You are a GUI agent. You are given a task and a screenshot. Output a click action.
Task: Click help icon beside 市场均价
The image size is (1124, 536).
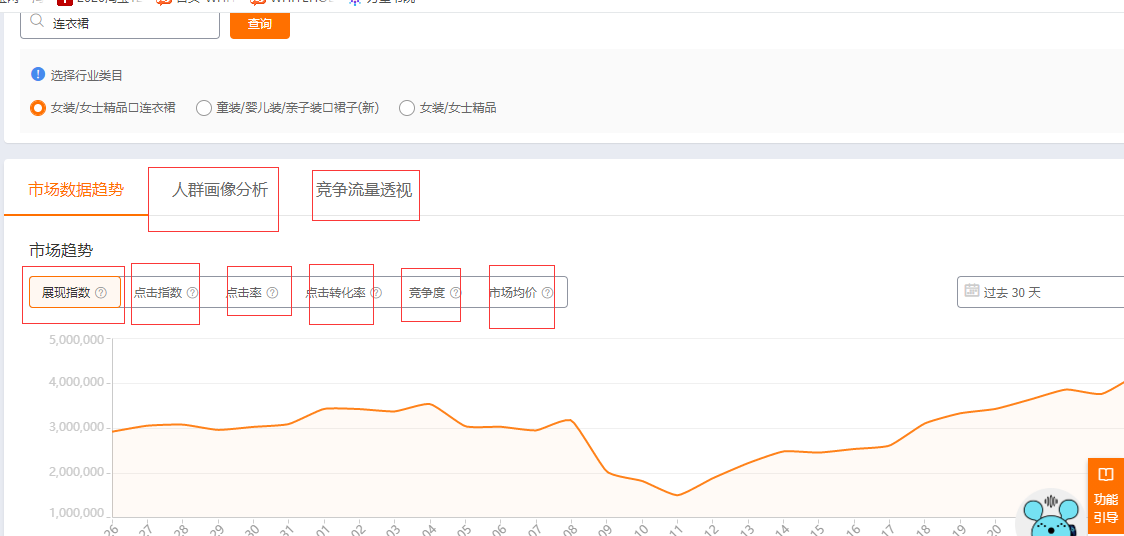[547, 292]
